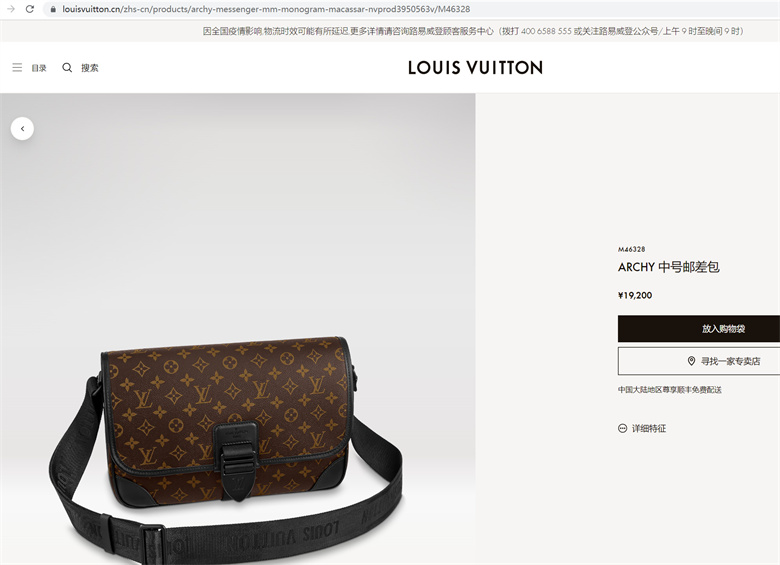Expand 详细特征 product details
Viewport: 780px width, 565px height.
click(649, 428)
